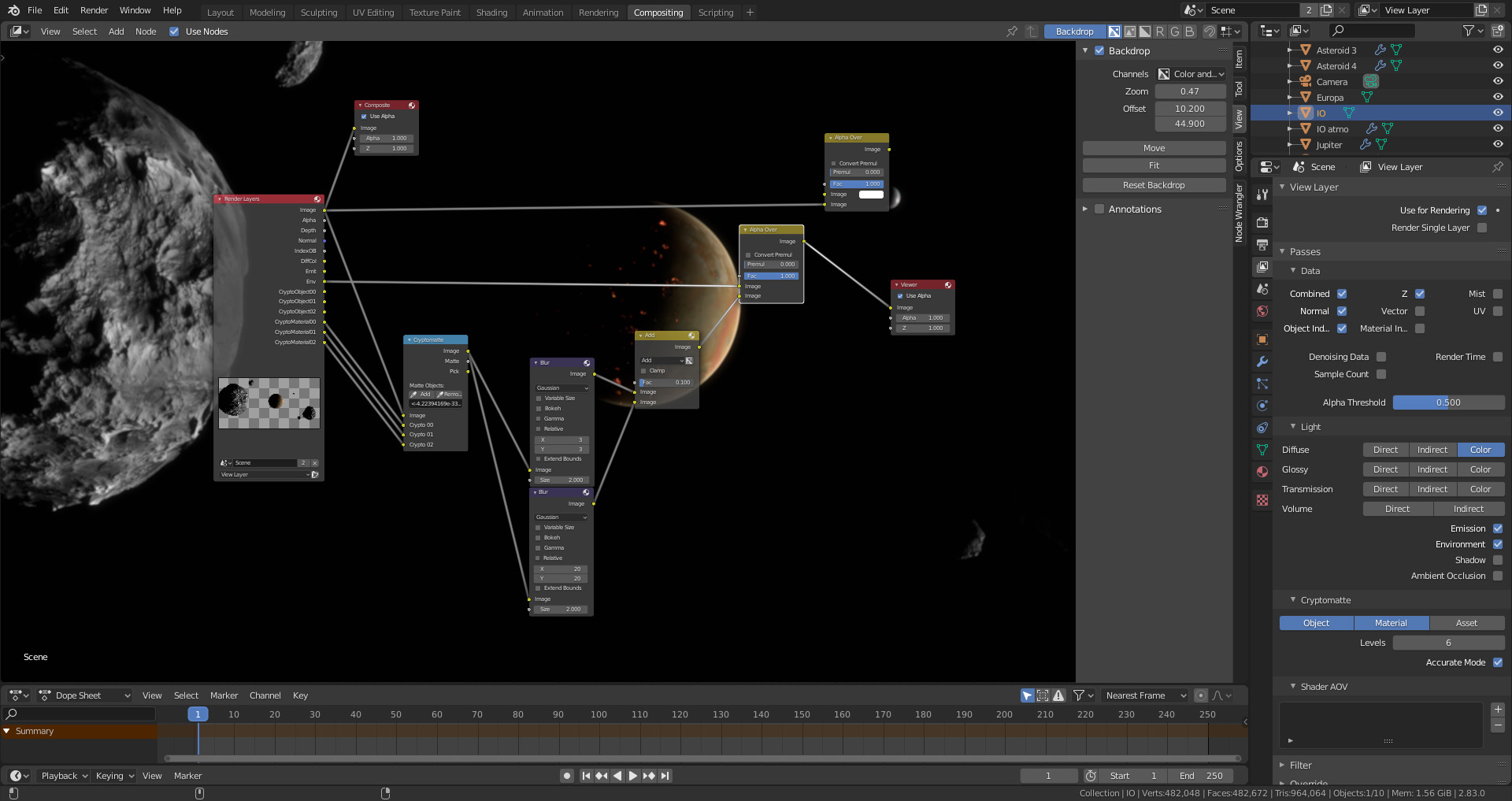The image size is (1512, 801).
Task: Open the Texture properties tab
Action: click(x=1262, y=500)
